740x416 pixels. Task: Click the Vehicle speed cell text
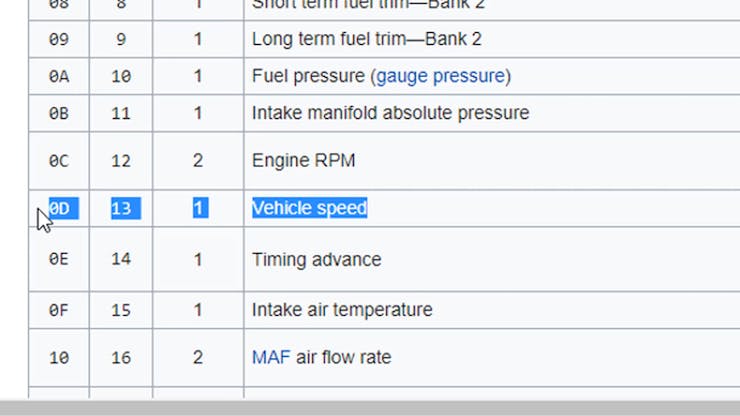coord(310,208)
